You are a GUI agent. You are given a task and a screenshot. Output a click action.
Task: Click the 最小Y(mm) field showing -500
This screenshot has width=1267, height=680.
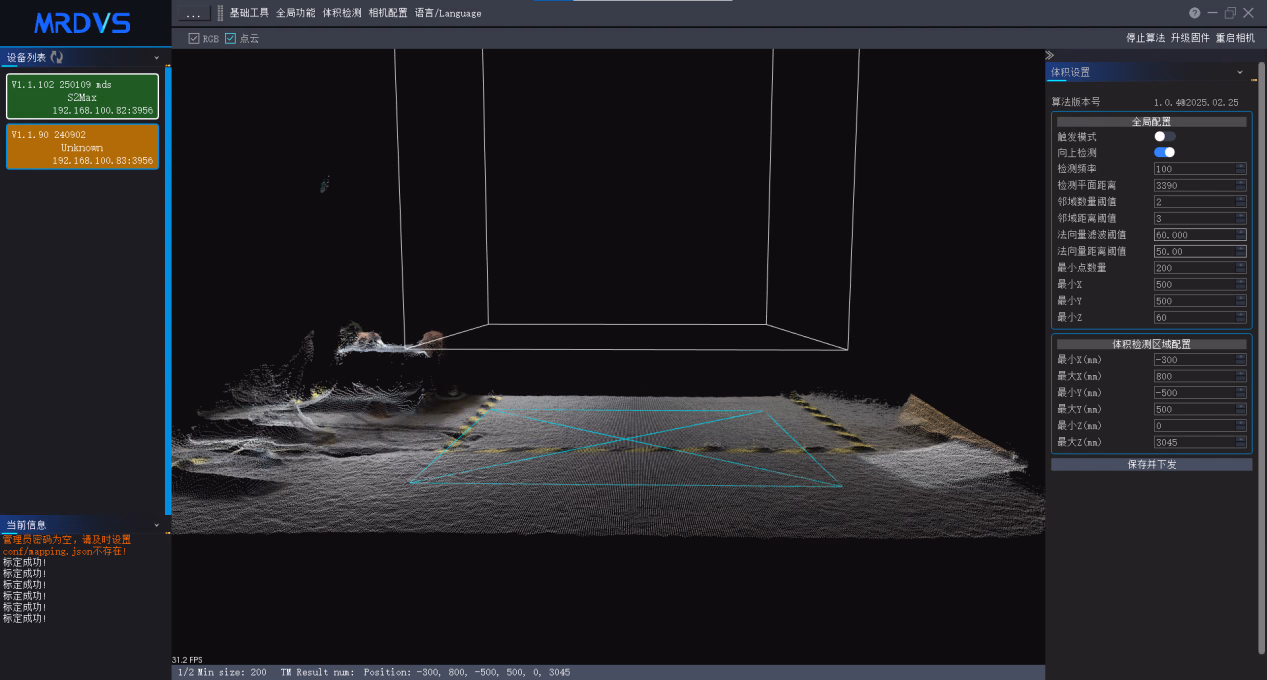click(x=1200, y=393)
